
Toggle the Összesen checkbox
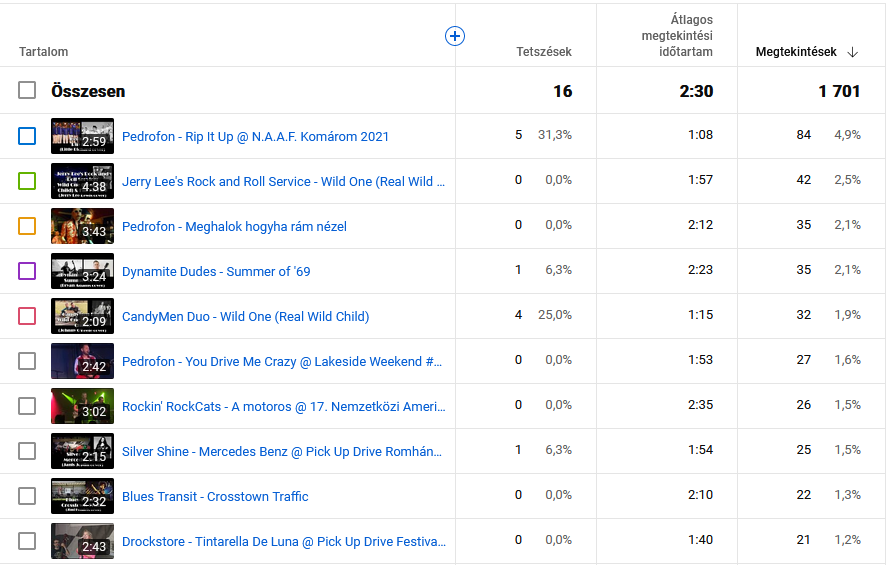[27, 91]
